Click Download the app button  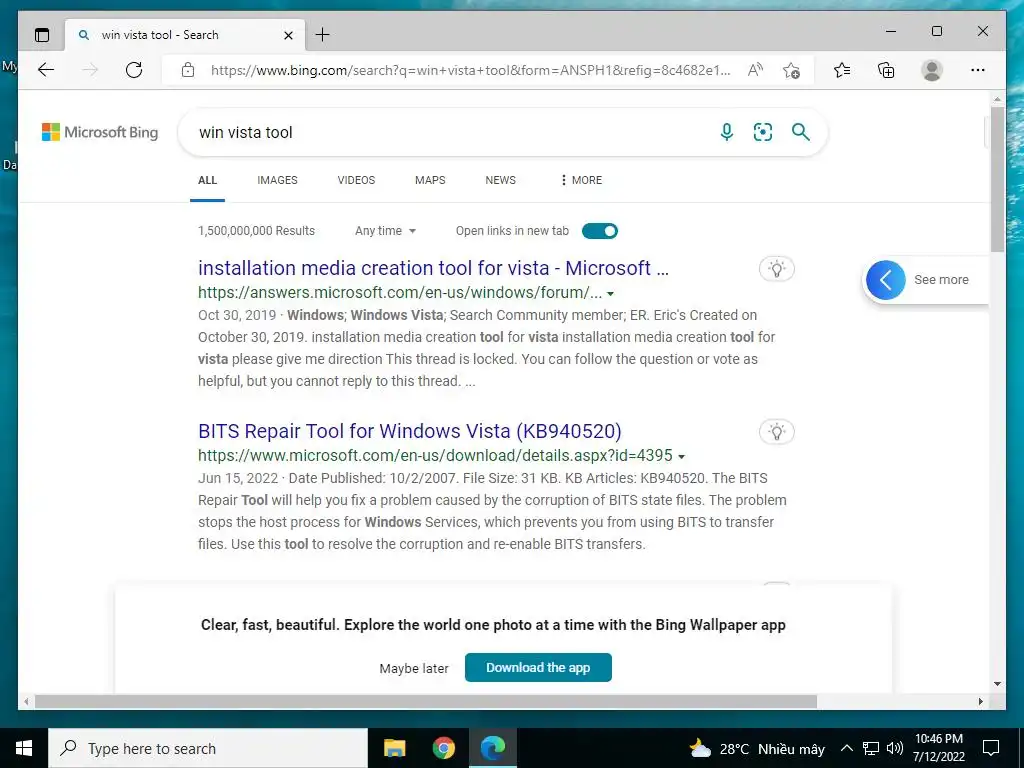[x=538, y=667]
